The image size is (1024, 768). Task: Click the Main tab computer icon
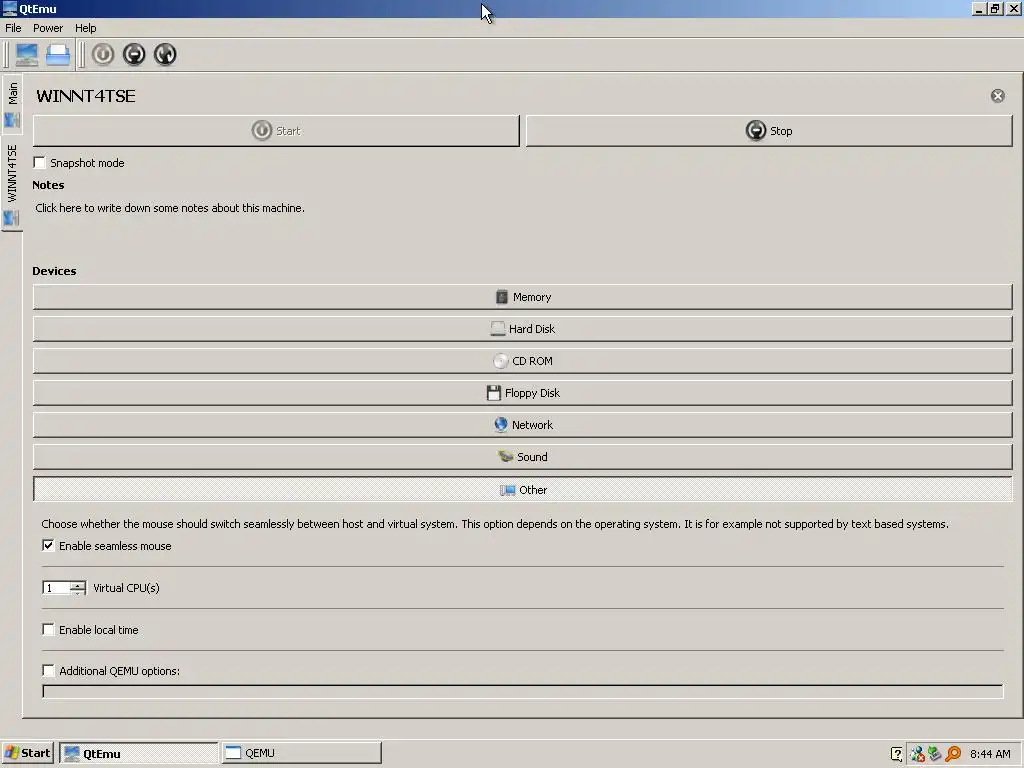tap(12, 120)
